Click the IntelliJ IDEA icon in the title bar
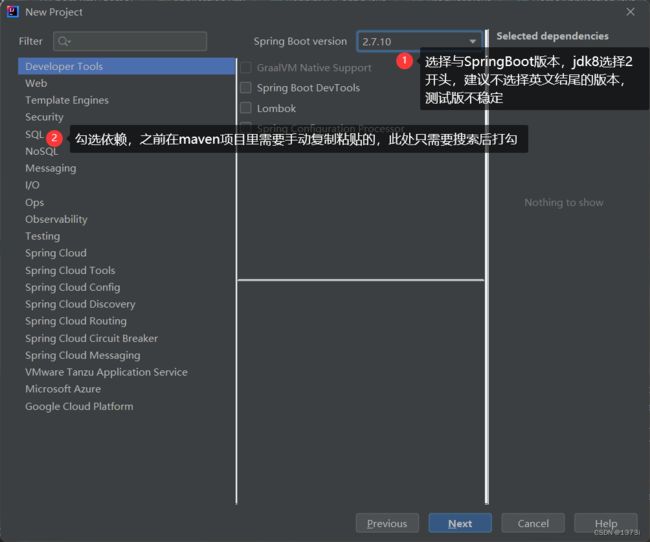This screenshot has height=542, width=650. pos(12,12)
